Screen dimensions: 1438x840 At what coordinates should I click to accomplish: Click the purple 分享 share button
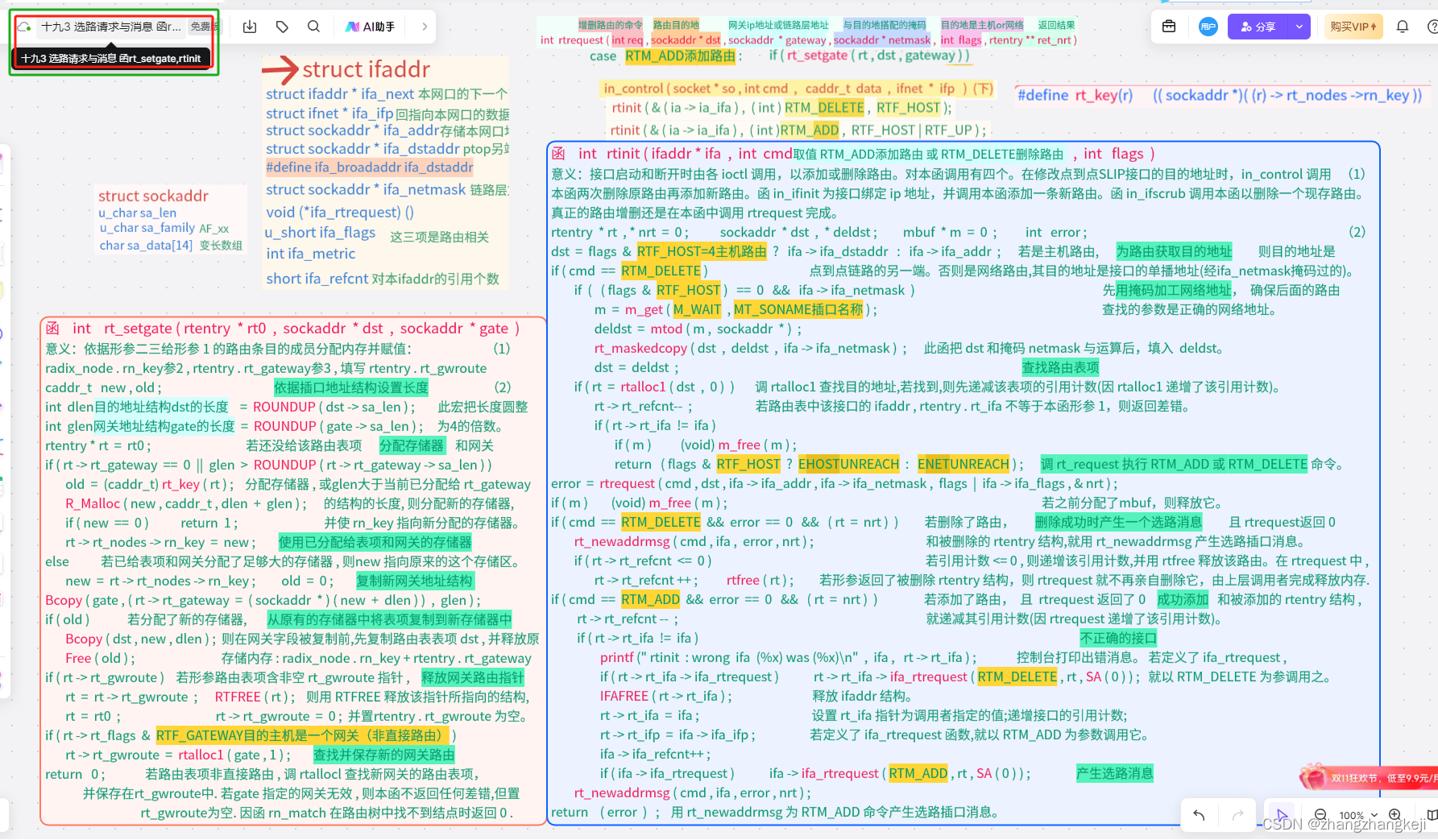1258,27
